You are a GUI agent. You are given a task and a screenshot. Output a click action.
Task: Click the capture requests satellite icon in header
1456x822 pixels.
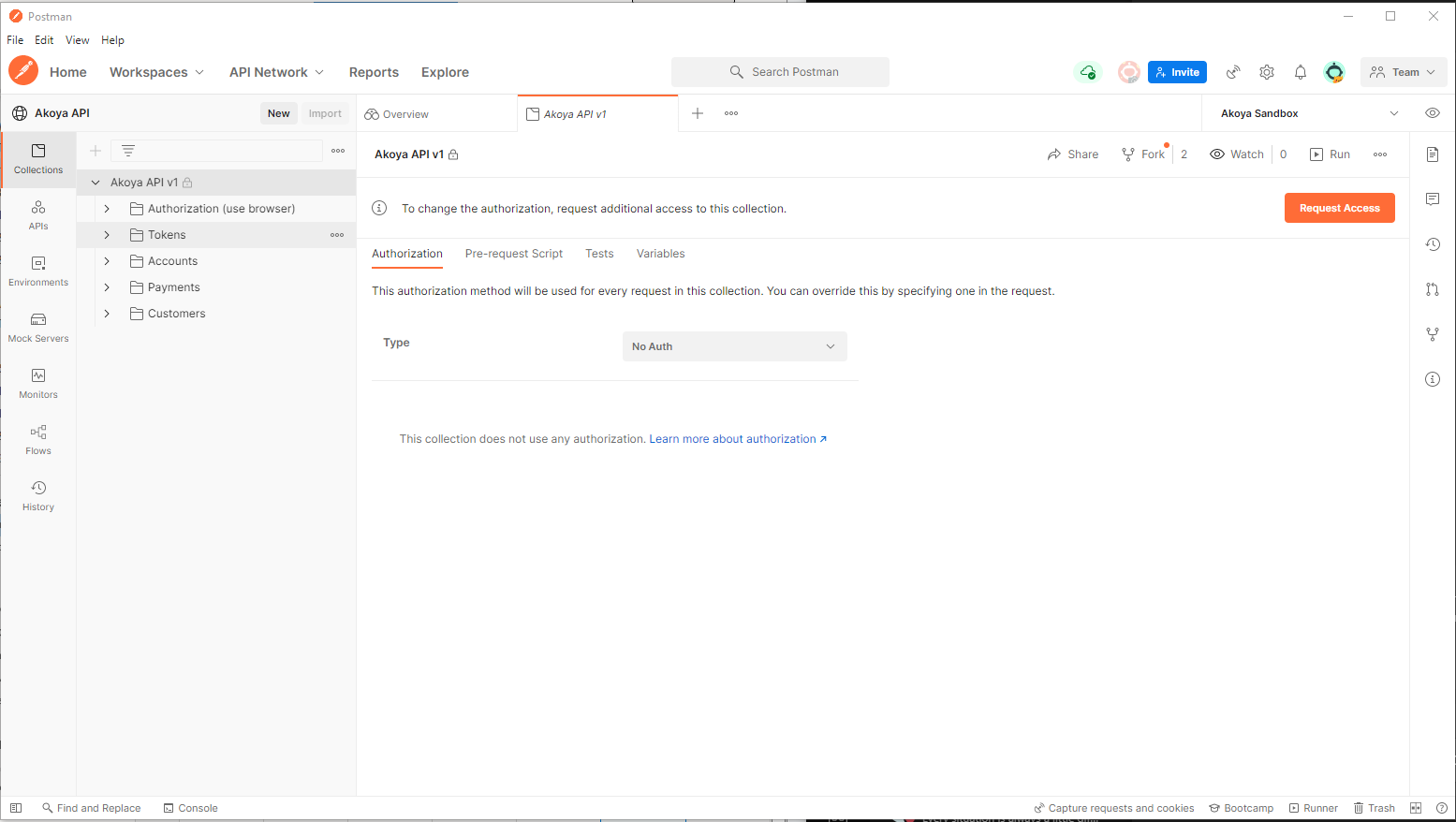(x=1233, y=72)
